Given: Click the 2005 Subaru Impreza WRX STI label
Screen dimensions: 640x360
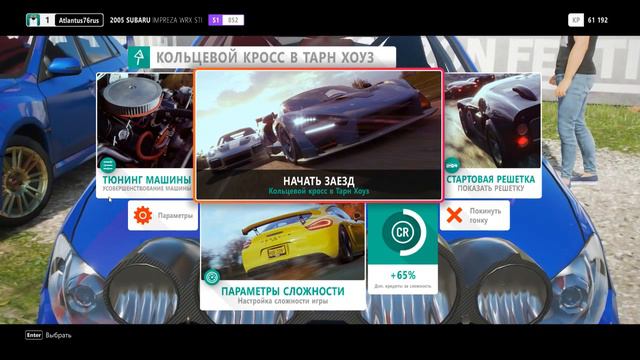Looking at the screenshot, I should tap(156, 20).
